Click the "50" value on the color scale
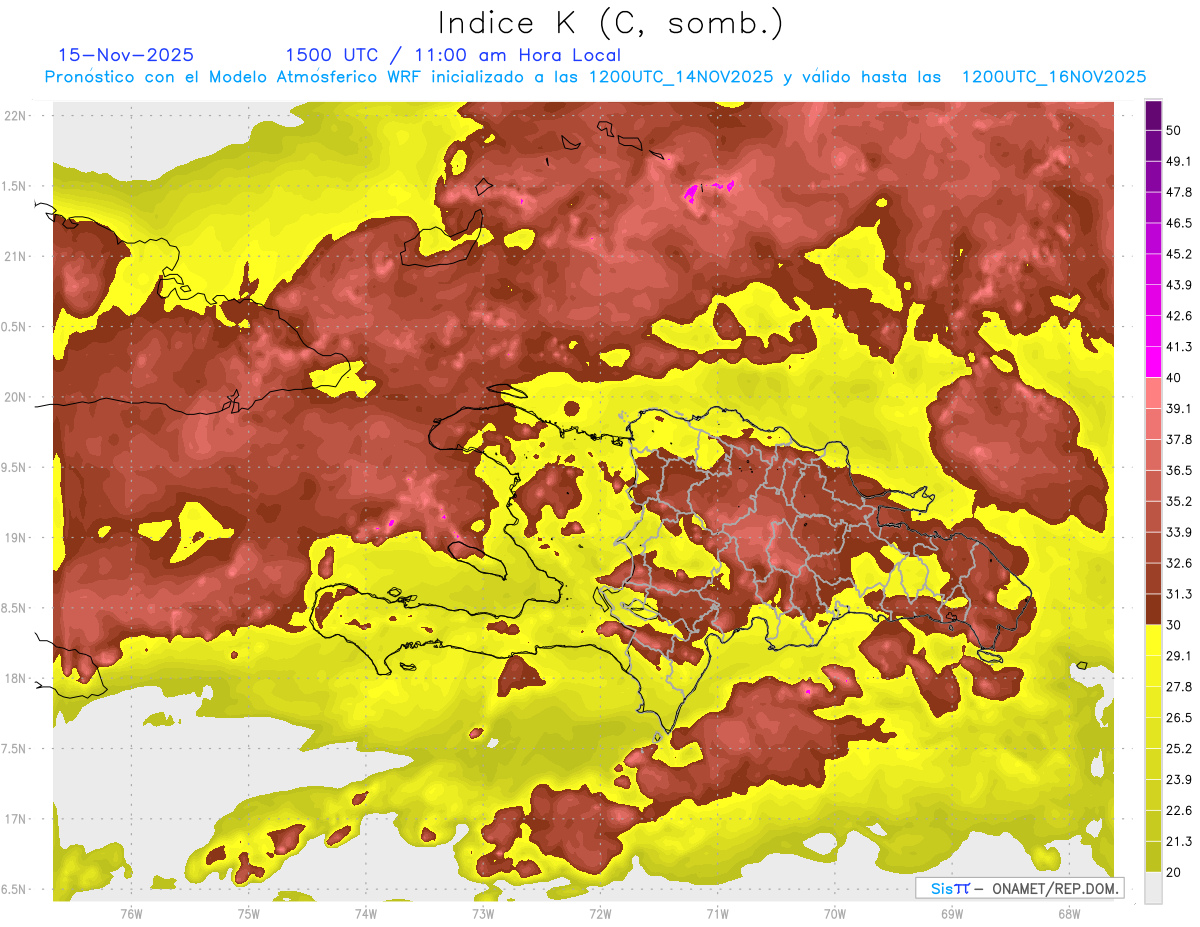The image size is (1200, 927). click(1175, 130)
